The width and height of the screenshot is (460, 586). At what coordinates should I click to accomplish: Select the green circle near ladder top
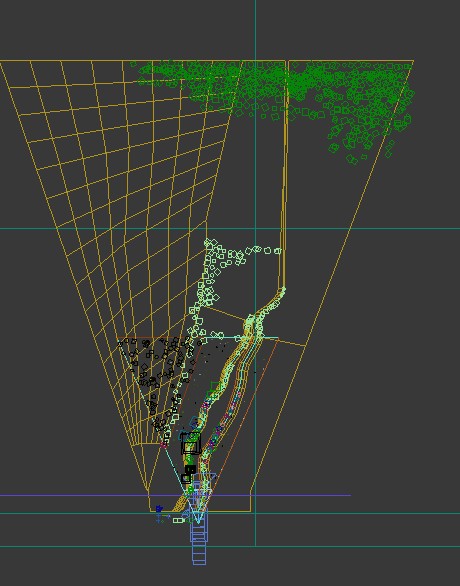pos(191,489)
